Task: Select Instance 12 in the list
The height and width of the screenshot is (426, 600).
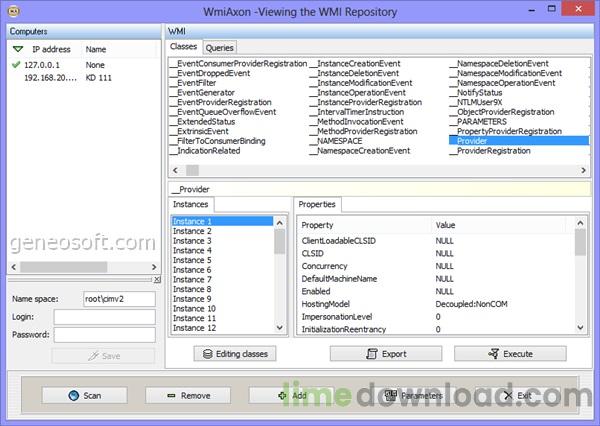Action: pos(194,328)
